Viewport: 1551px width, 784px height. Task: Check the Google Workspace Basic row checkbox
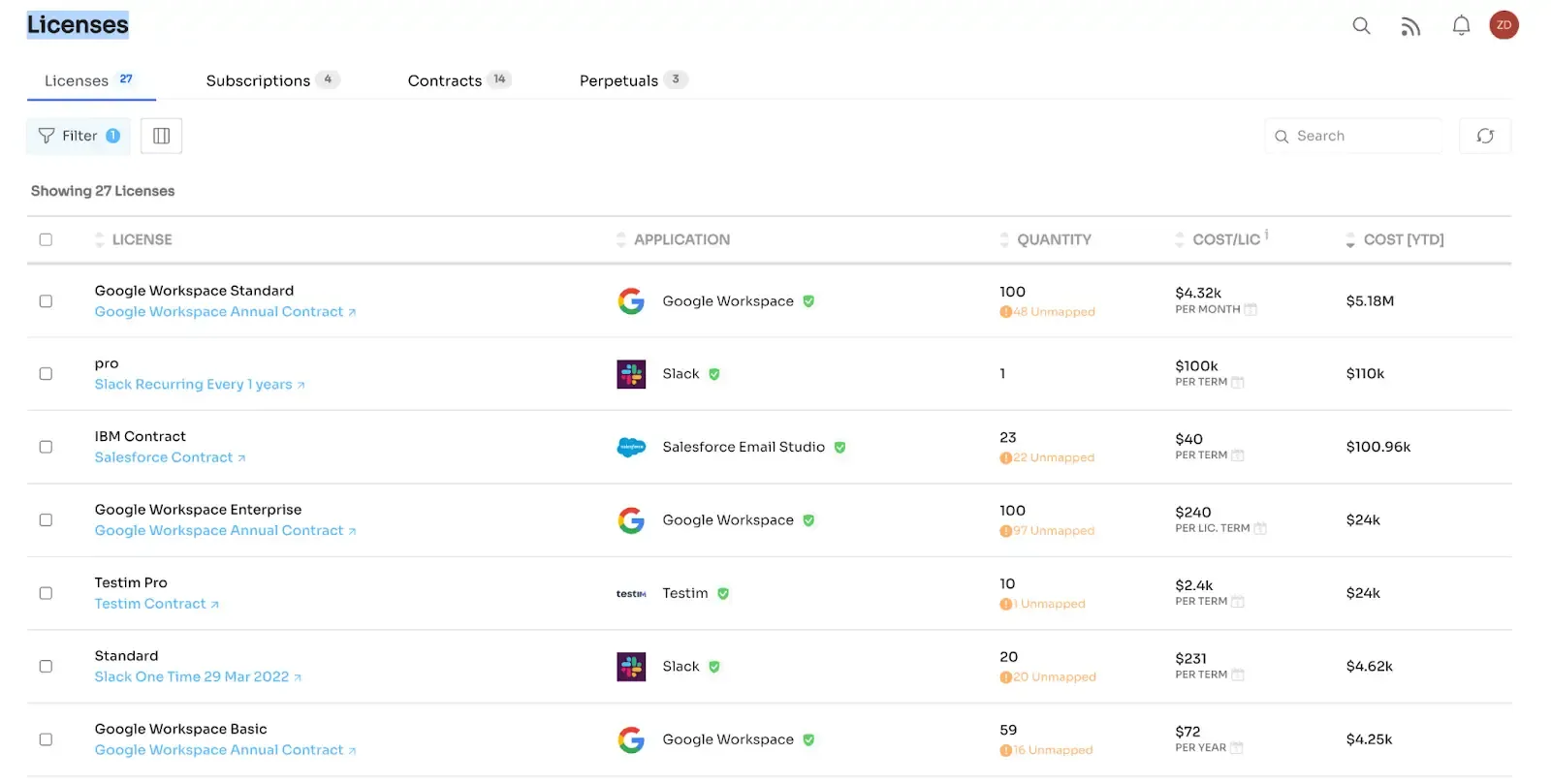click(46, 739)
